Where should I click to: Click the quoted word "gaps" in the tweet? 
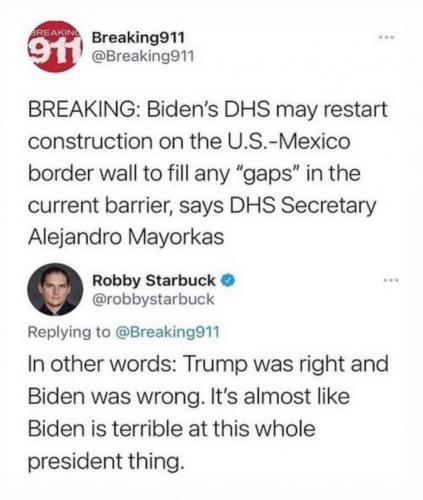pos(269,174)
